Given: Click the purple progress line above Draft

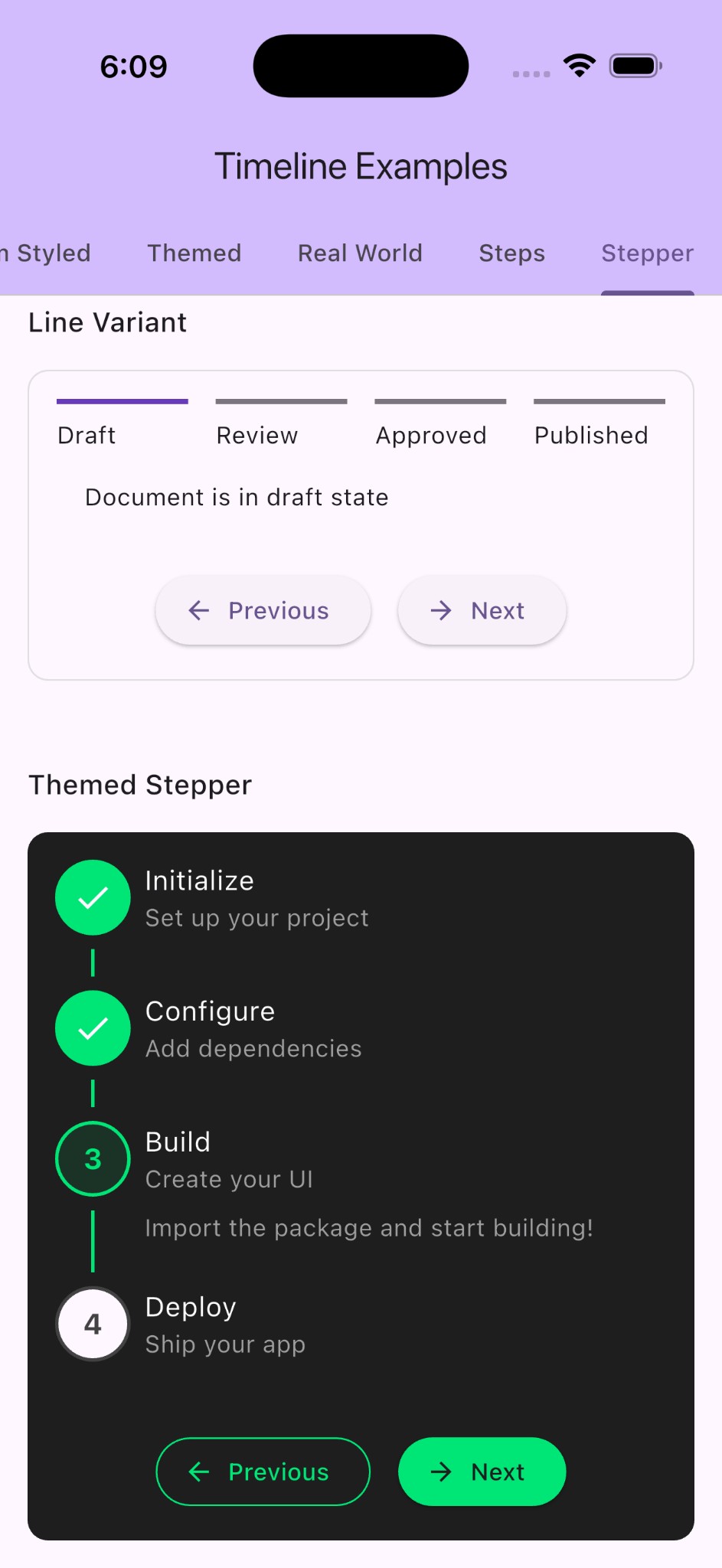Looking at the screenshot, I should coord(122,400).
